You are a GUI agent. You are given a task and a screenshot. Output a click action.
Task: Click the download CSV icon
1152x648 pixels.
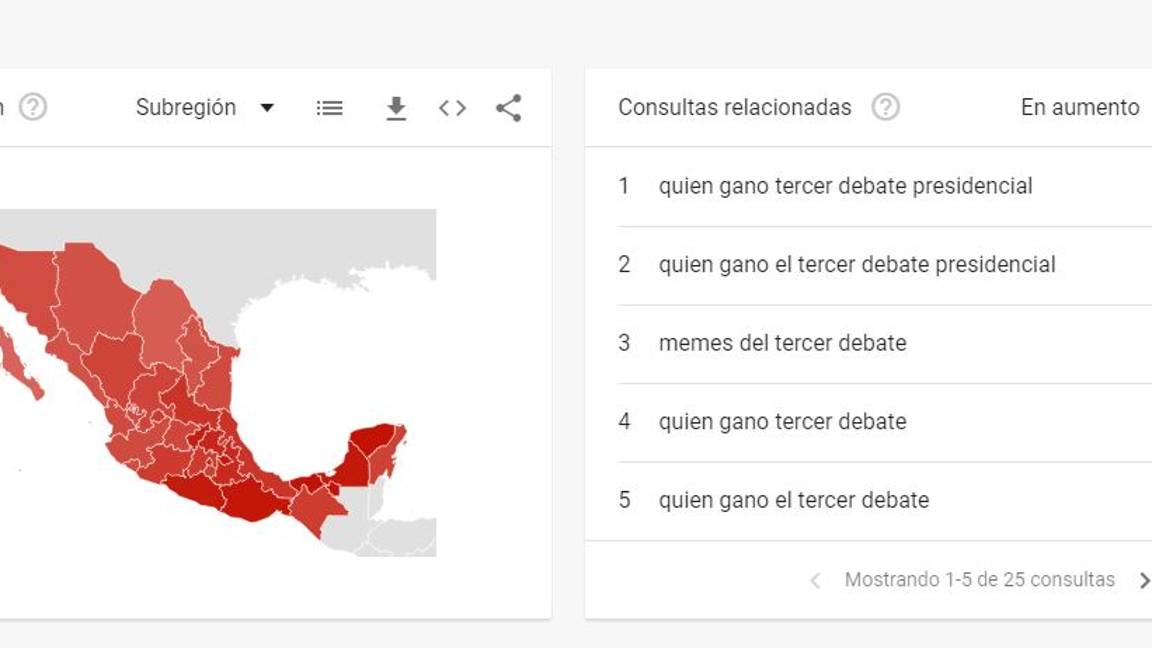point(395,107)
